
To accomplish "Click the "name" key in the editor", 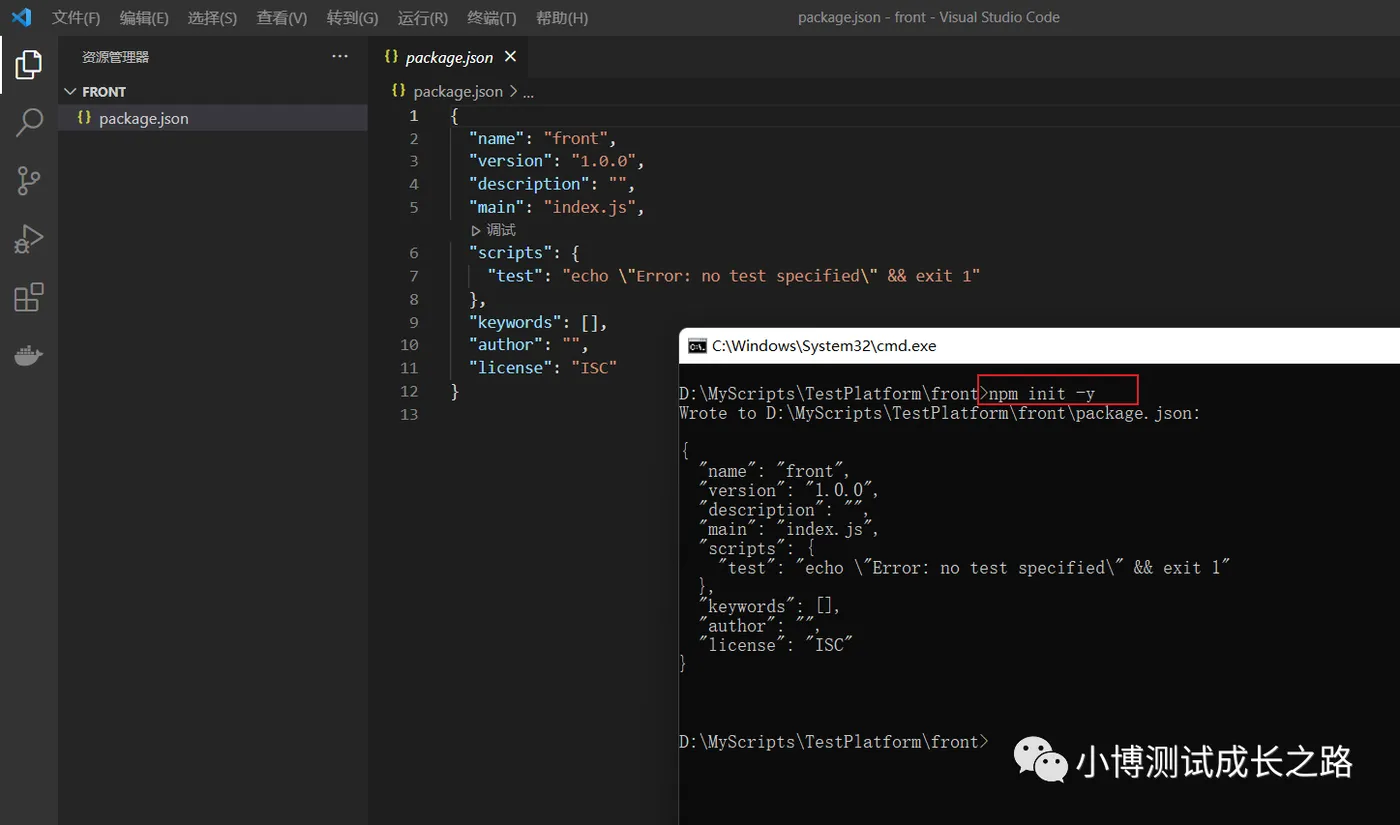I will click(497, 138).
